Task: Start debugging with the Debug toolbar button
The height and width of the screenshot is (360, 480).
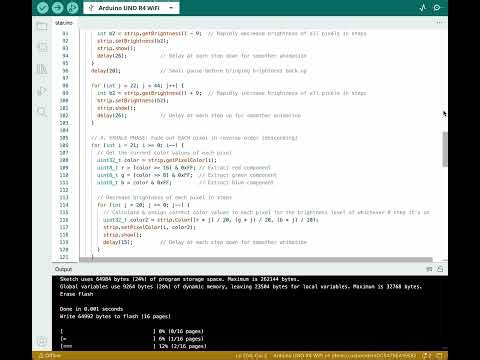Action: tap(72, 7)
